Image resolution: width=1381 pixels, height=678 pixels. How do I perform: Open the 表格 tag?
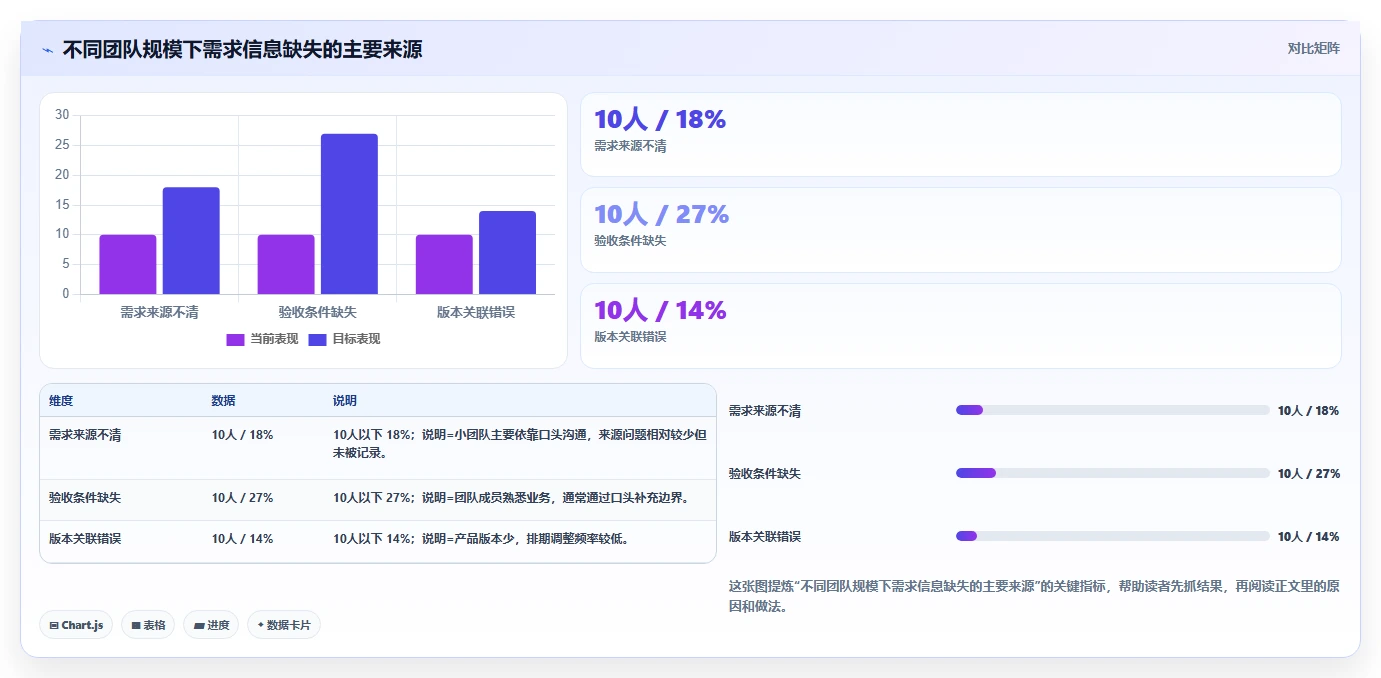[148, 625]
